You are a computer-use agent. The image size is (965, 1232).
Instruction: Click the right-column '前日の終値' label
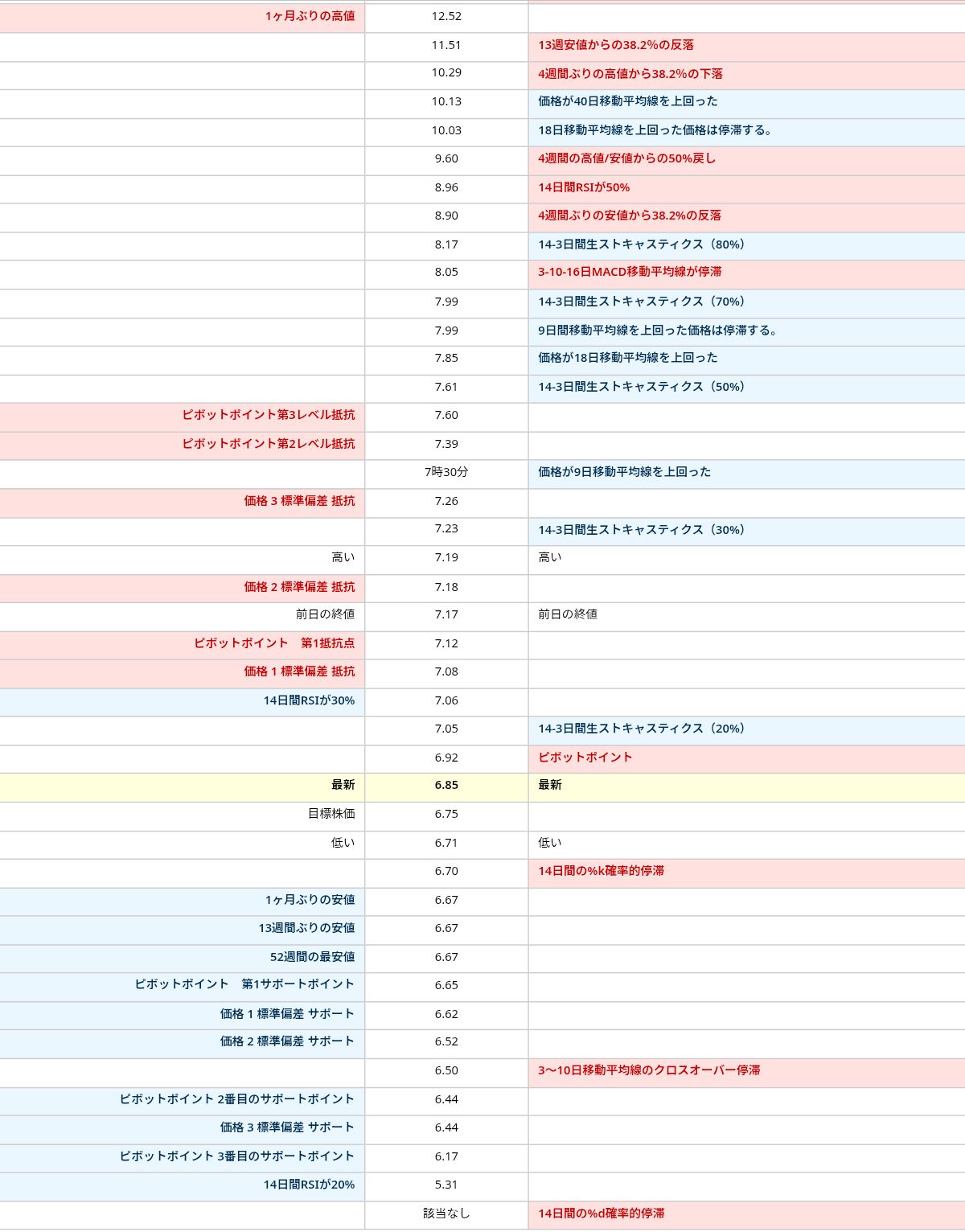568,614
